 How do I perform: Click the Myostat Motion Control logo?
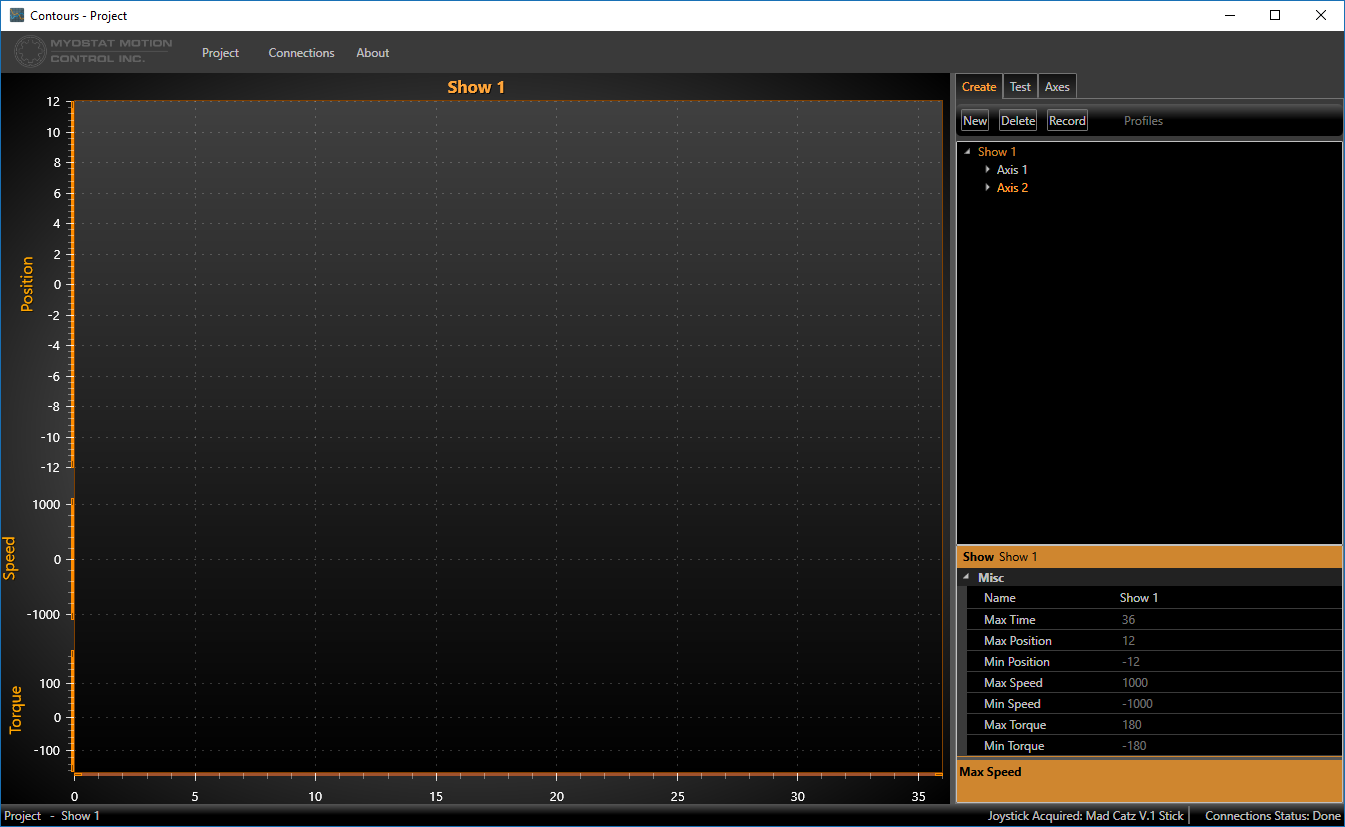tap(94, 51)
